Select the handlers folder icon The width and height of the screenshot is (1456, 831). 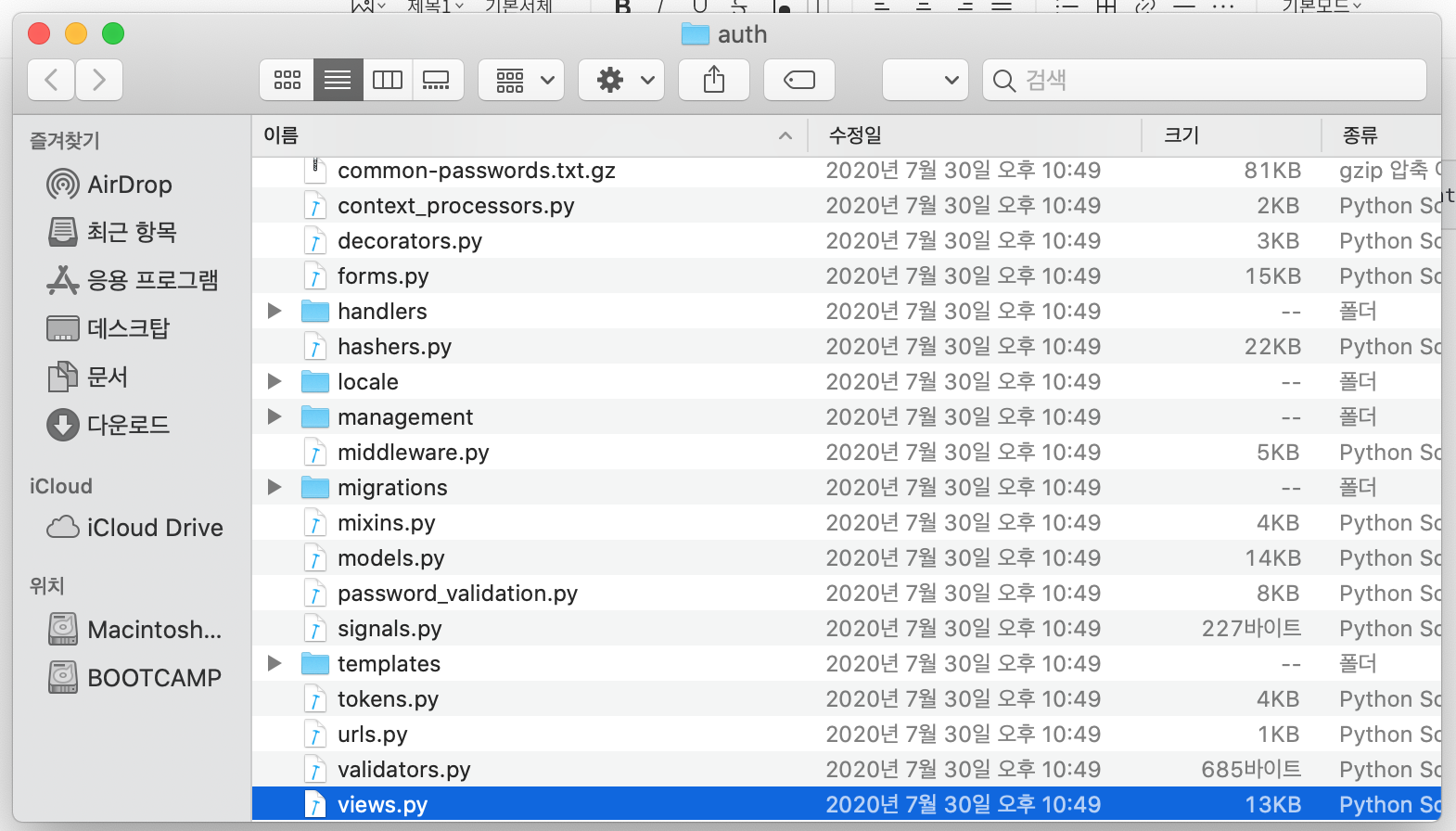point(315,312)
